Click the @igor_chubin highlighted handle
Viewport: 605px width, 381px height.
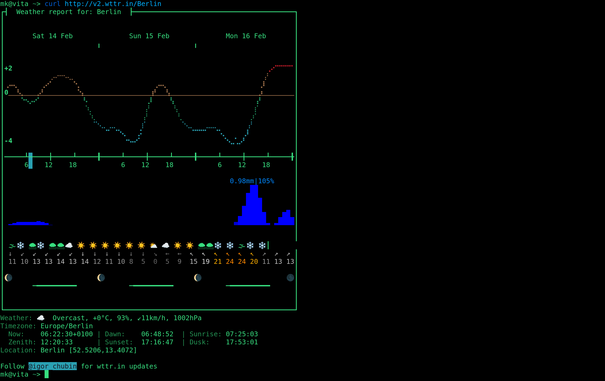tap(52, 366)
